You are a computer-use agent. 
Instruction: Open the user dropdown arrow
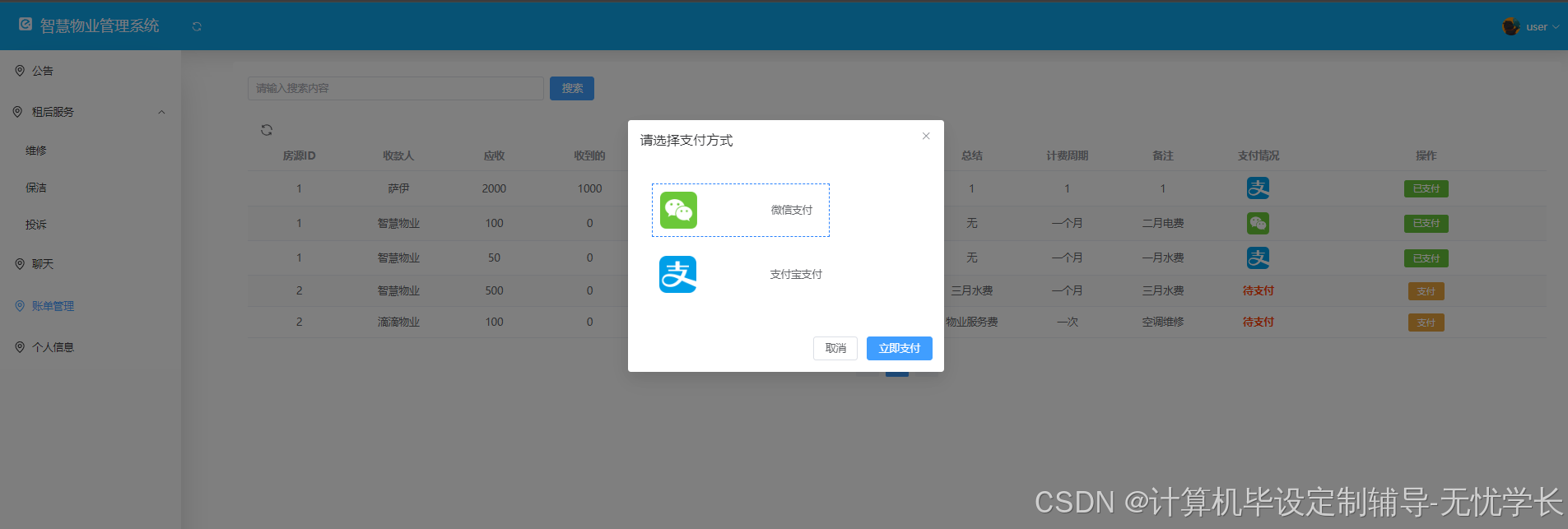1556,27
